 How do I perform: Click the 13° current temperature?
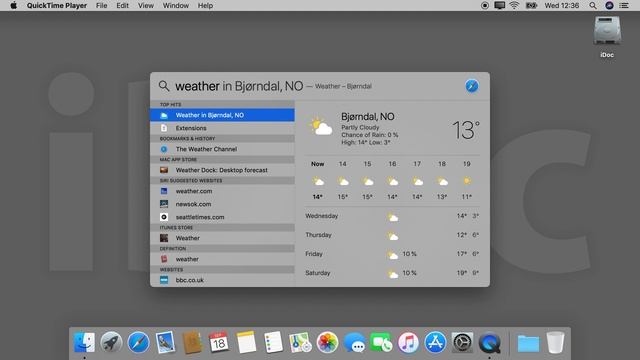pos(466,130)
